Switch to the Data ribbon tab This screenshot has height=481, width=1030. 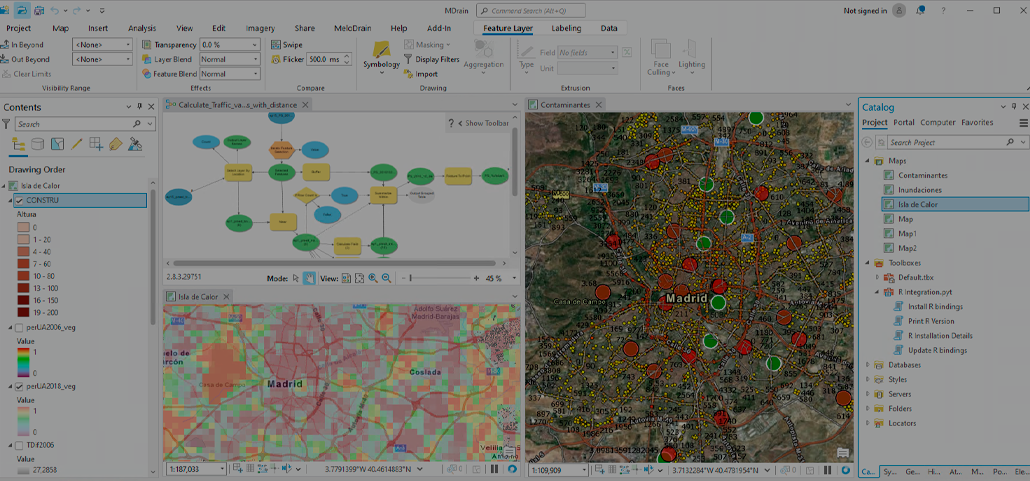point(609,28)
